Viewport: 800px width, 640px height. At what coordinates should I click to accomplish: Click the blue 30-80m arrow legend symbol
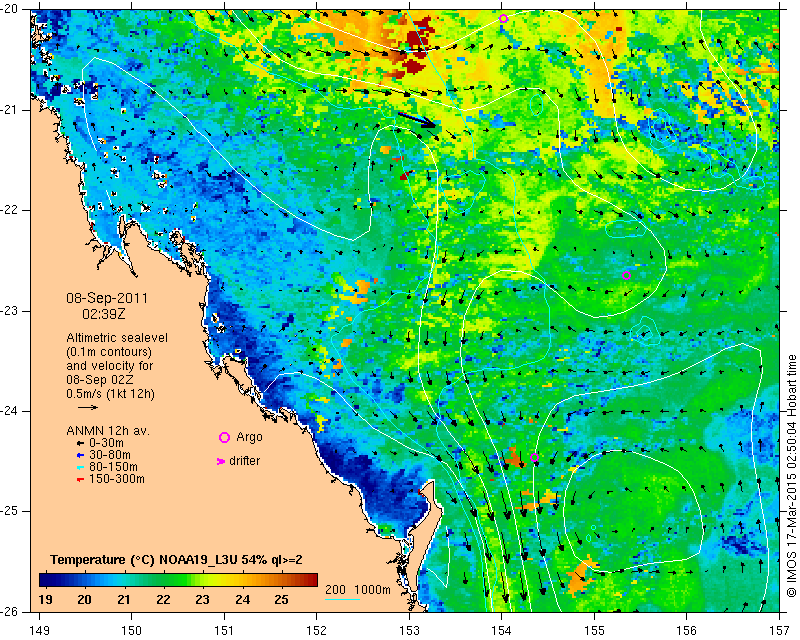(x=80, y=455)
